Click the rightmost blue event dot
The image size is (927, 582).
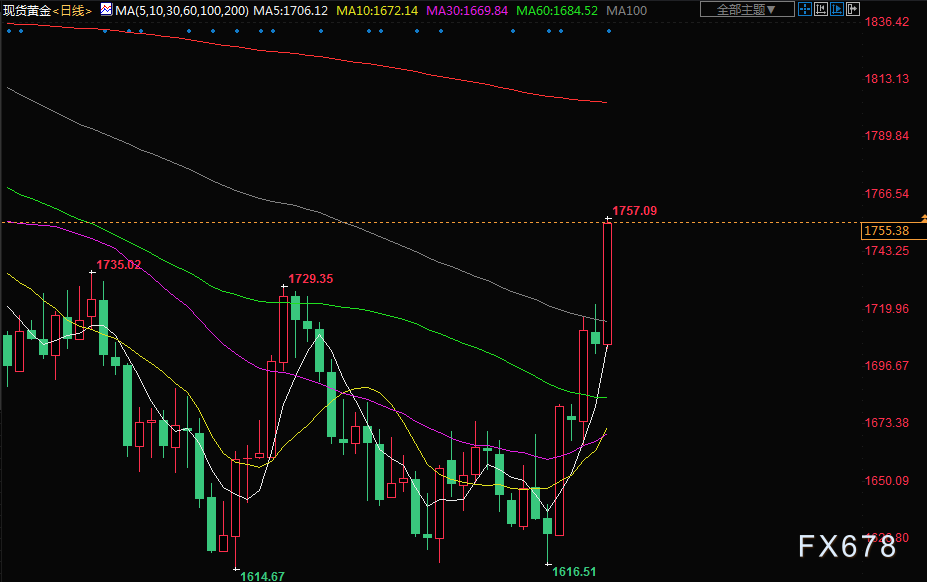[x=609, y=30]
